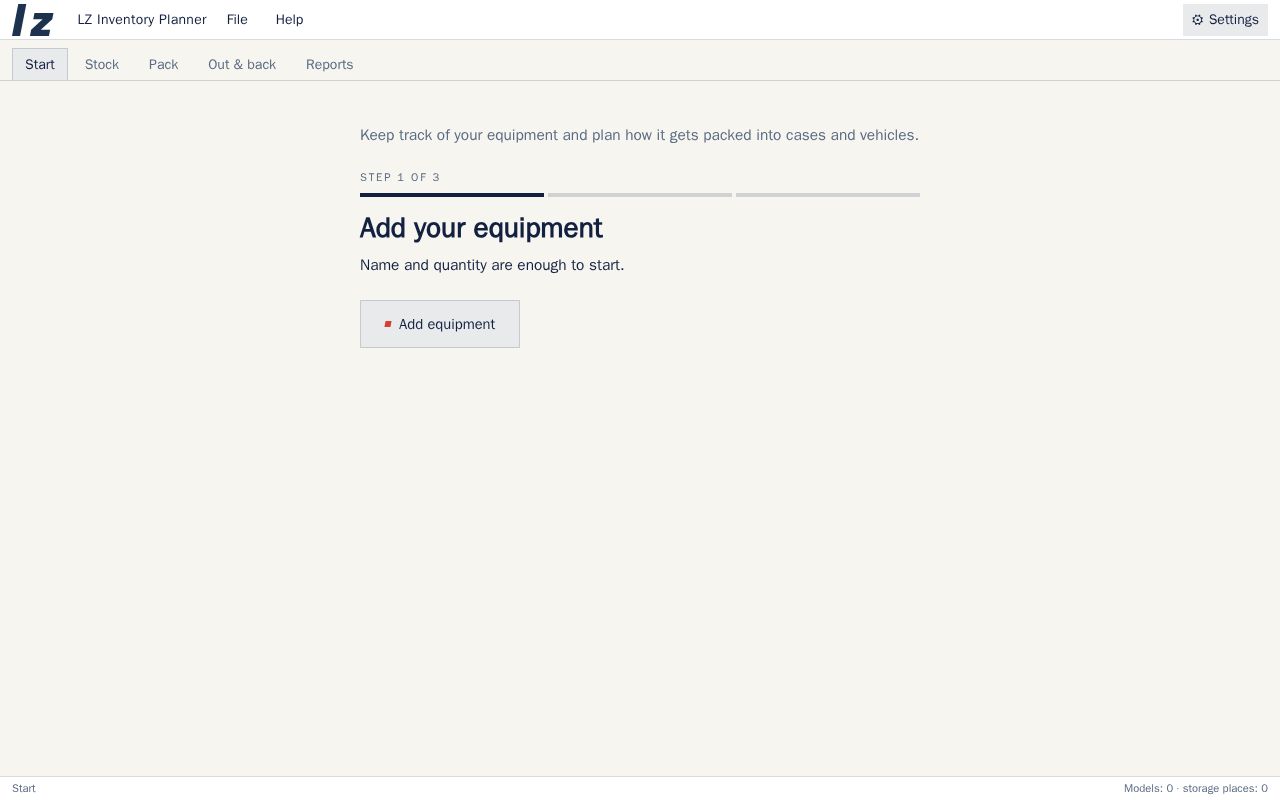Viewport: 1280px width, 800px height.
Task: Click the "Models: 0 · storage places: 0" status text
Action: 1196,788
